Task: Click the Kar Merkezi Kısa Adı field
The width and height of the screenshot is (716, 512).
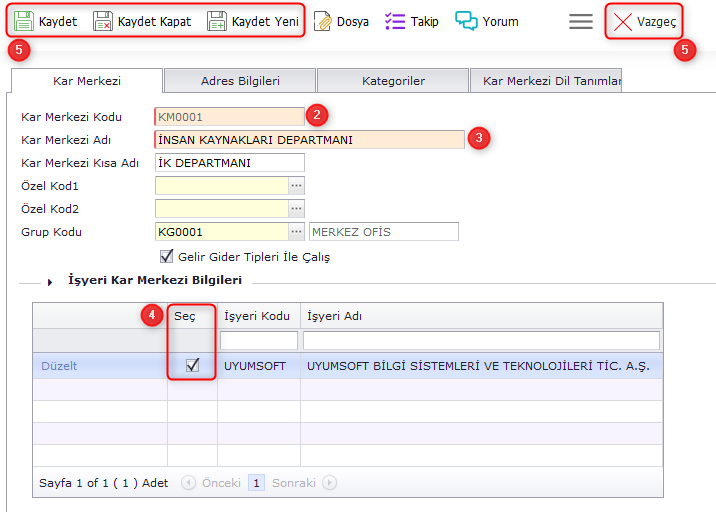Action: pyautogui.click(x=229, y=163)
